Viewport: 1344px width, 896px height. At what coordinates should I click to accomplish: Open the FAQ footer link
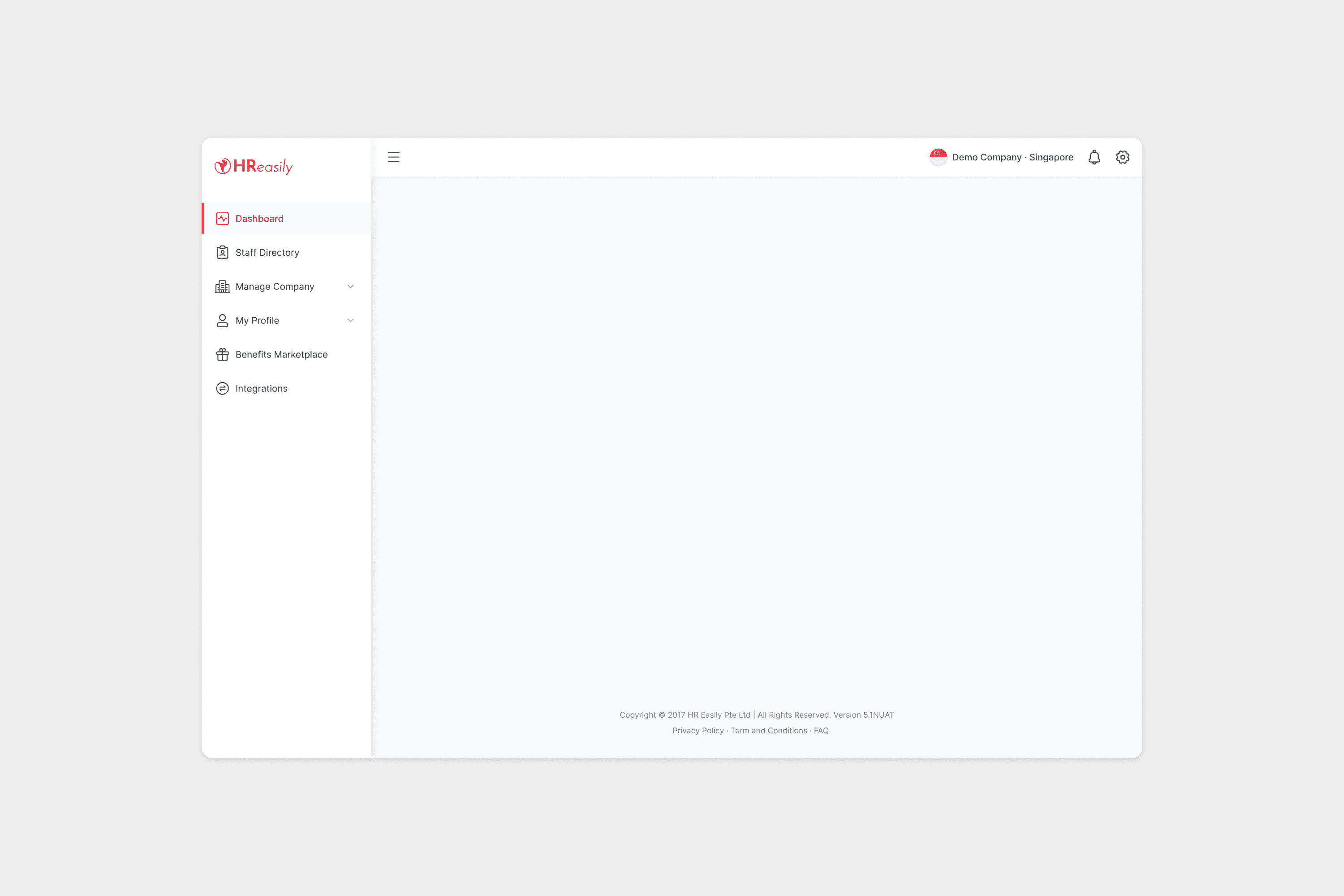(821, 730)
